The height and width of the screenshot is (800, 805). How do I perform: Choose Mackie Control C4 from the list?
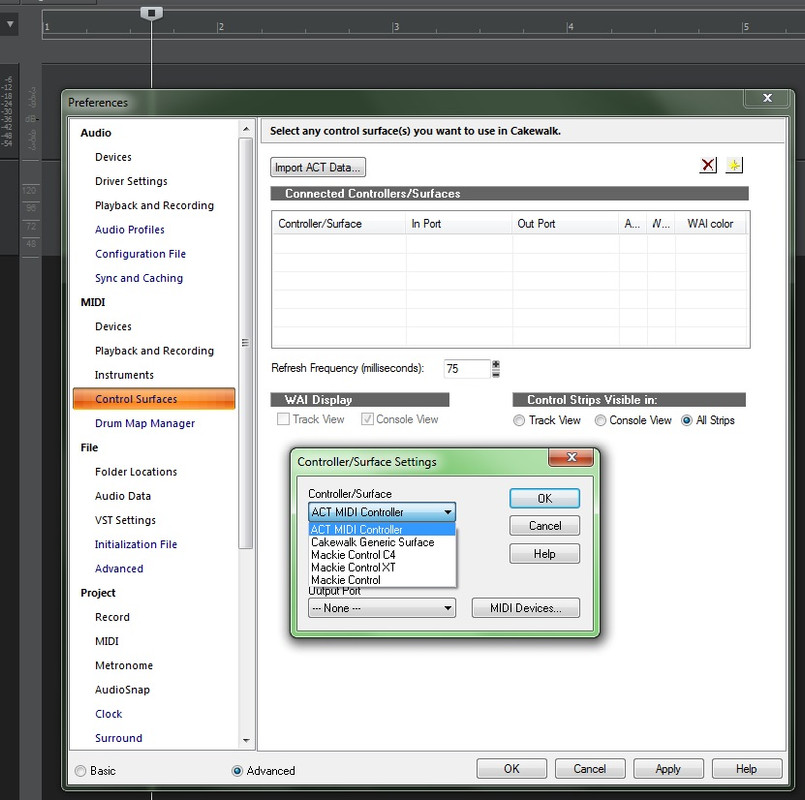click(382, 555)
